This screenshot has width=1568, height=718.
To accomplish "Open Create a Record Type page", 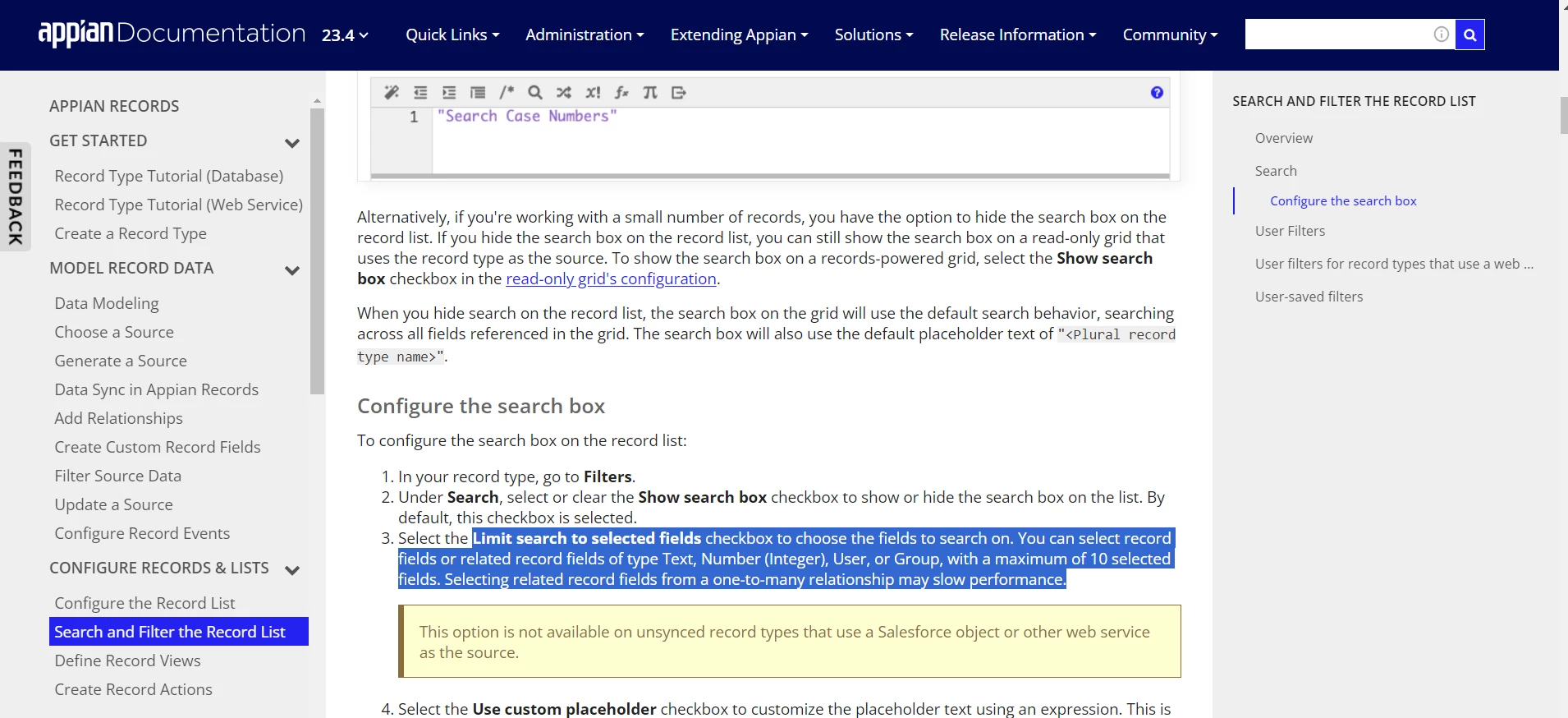I will click(131, 233).
